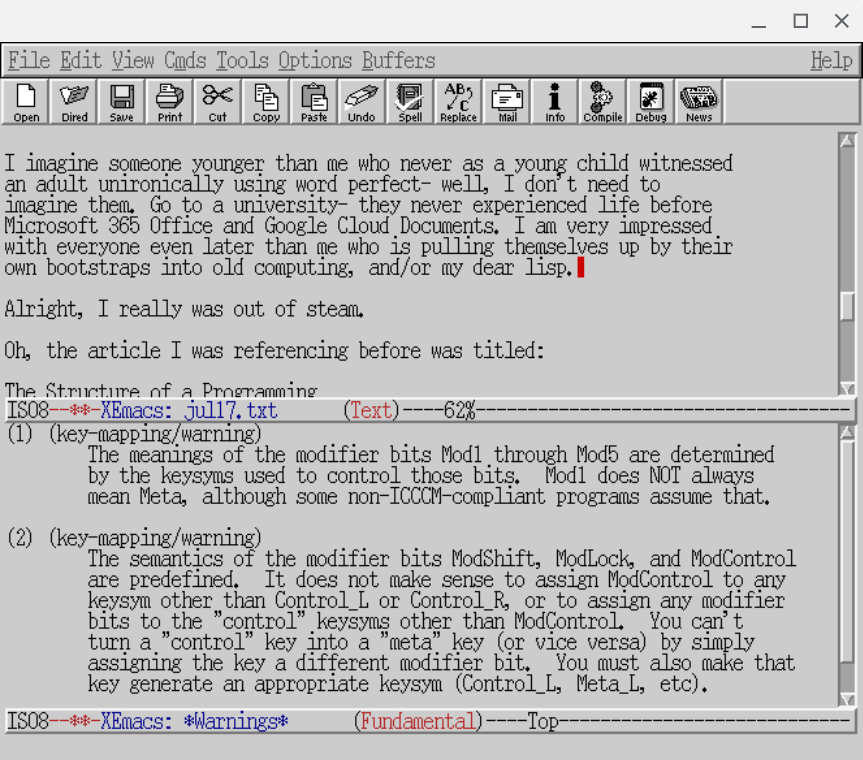This screenshot has width=863, height=760.
Task: Click the (Text) mode indicator in modeline
Action: click(x=371, y=411)
